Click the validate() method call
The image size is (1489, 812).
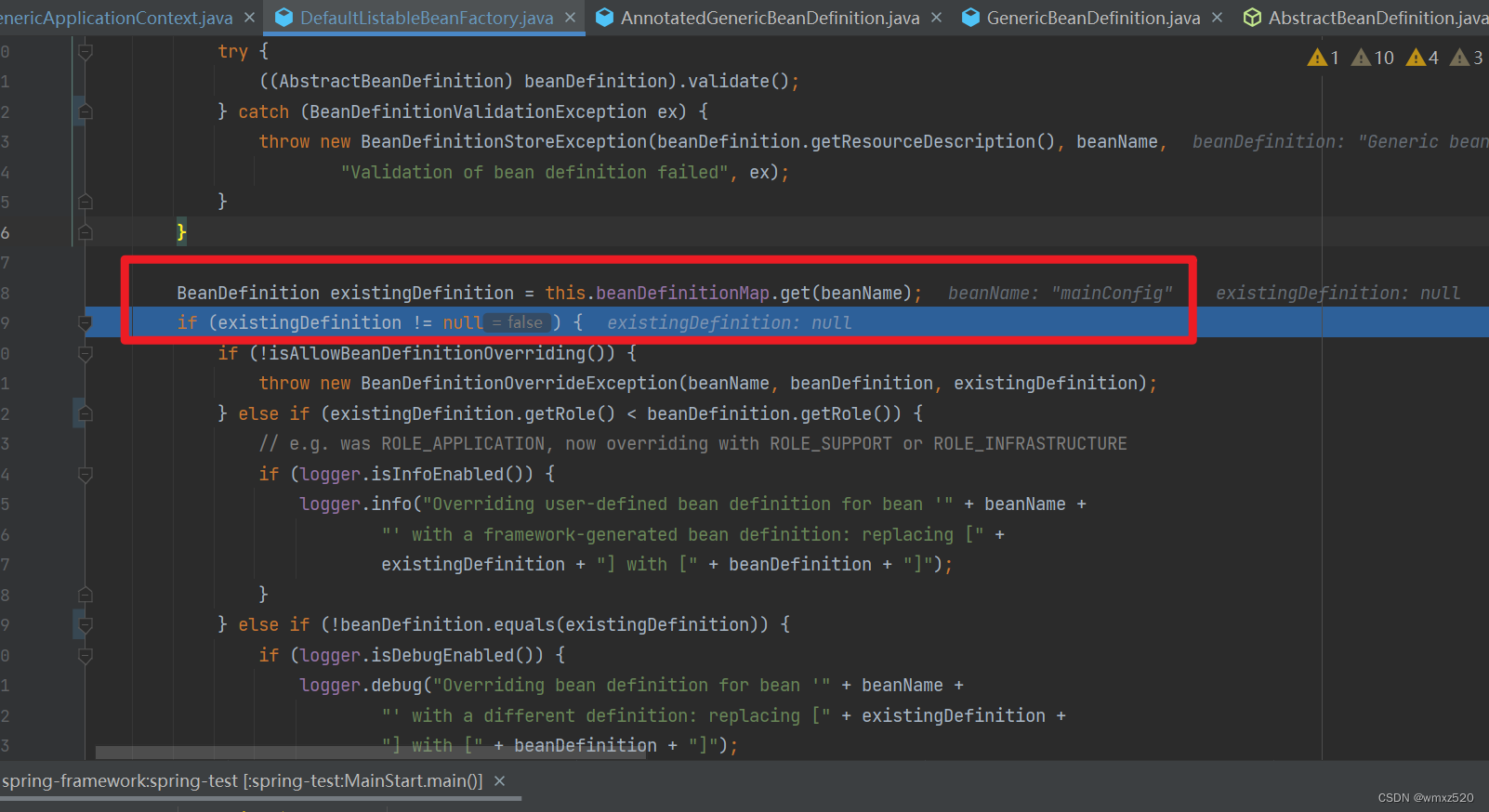[x=738, y=82]
